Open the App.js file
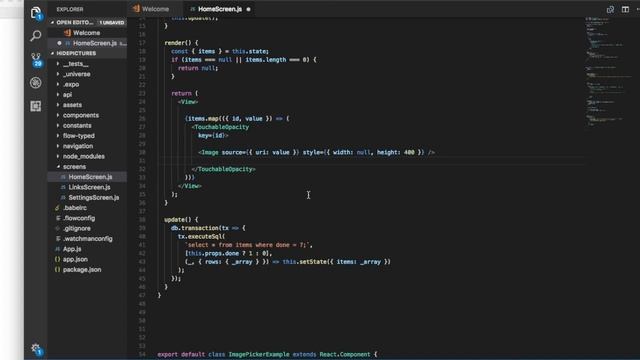 88,249
